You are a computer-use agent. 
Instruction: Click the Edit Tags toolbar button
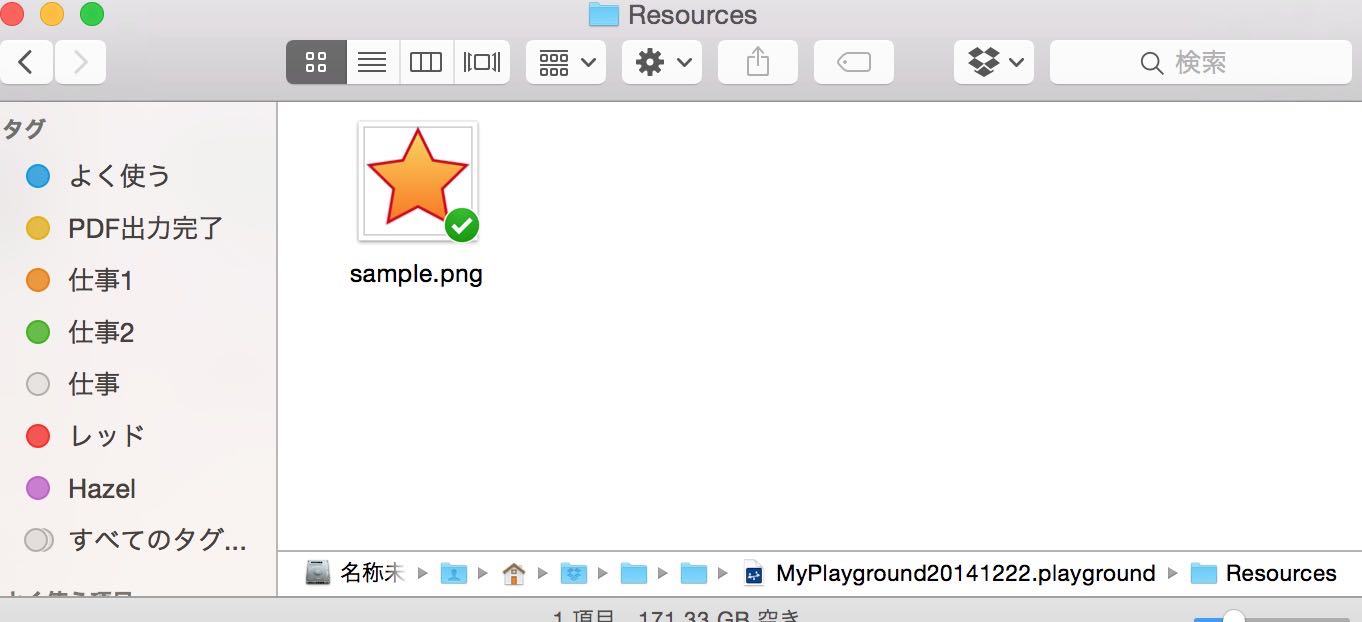(854, 63)
